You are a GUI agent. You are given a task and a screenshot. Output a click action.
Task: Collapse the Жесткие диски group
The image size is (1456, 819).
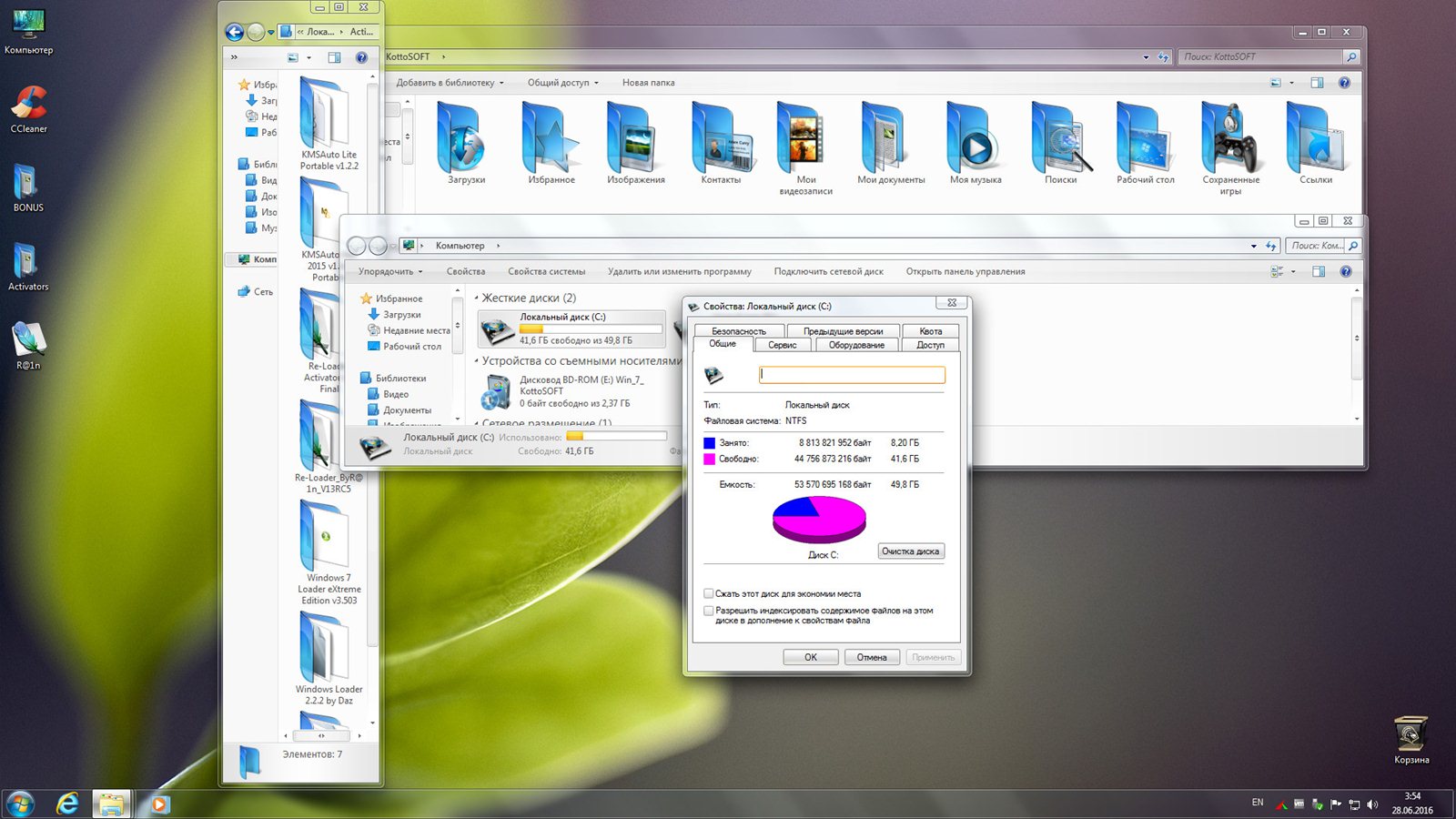477,298
